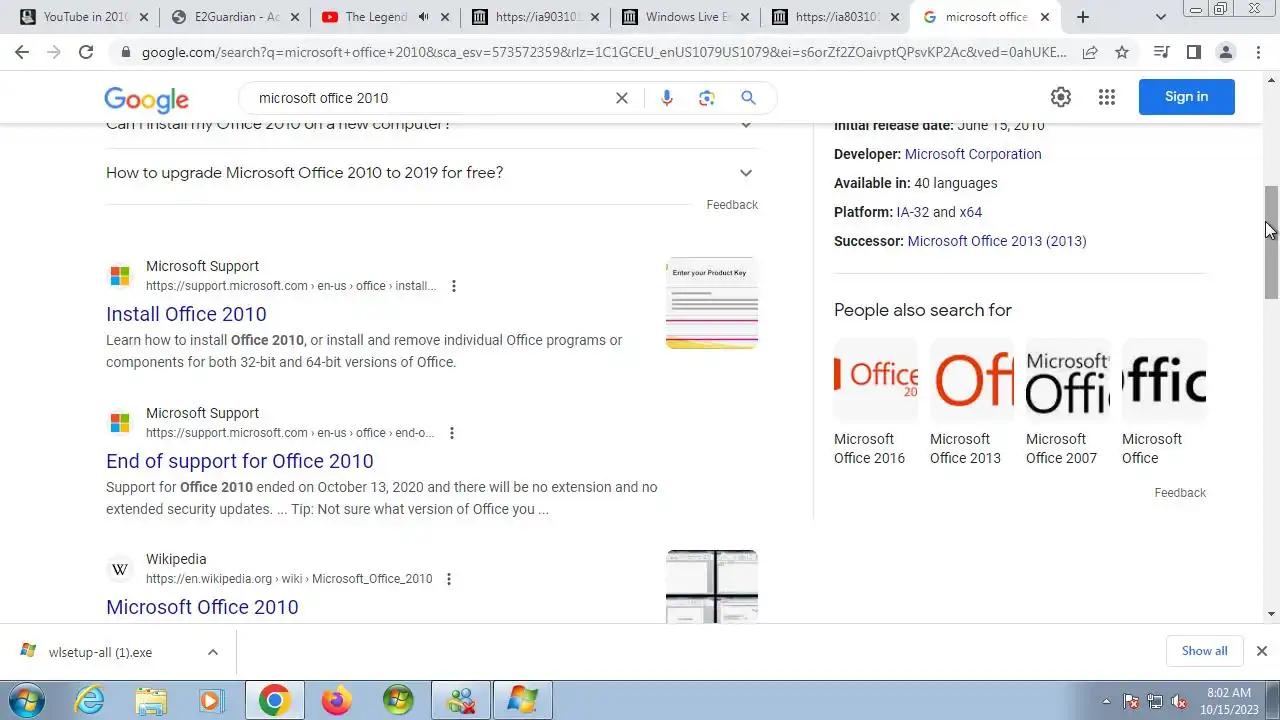The height and width of the screenshot is (720, 1280).
Task: Open a new browser tab
Action: (1083, 17)
